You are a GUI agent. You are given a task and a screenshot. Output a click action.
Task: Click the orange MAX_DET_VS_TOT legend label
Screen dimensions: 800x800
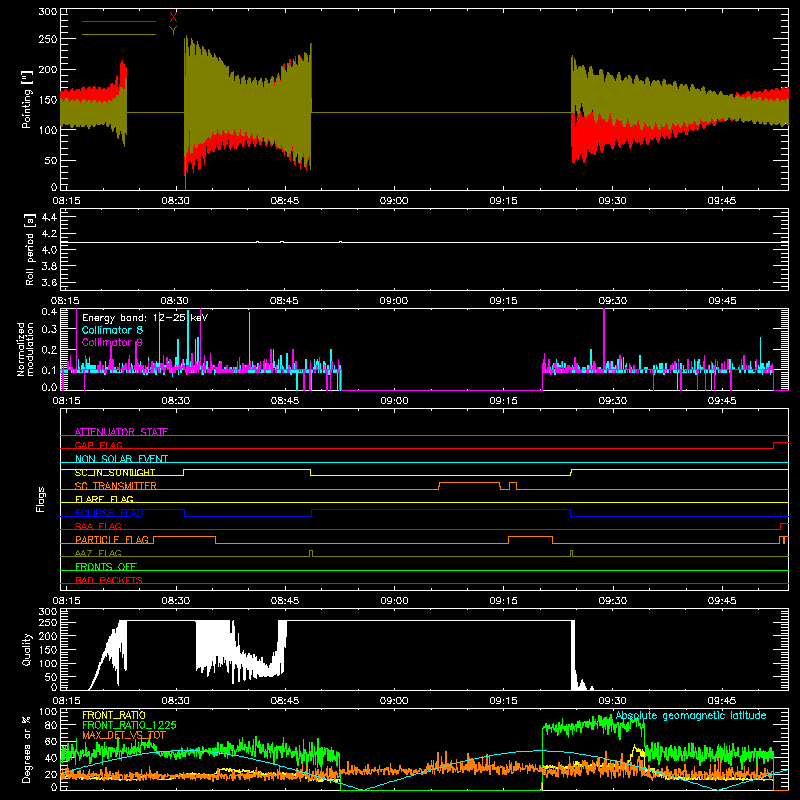(x=124, y=735)
